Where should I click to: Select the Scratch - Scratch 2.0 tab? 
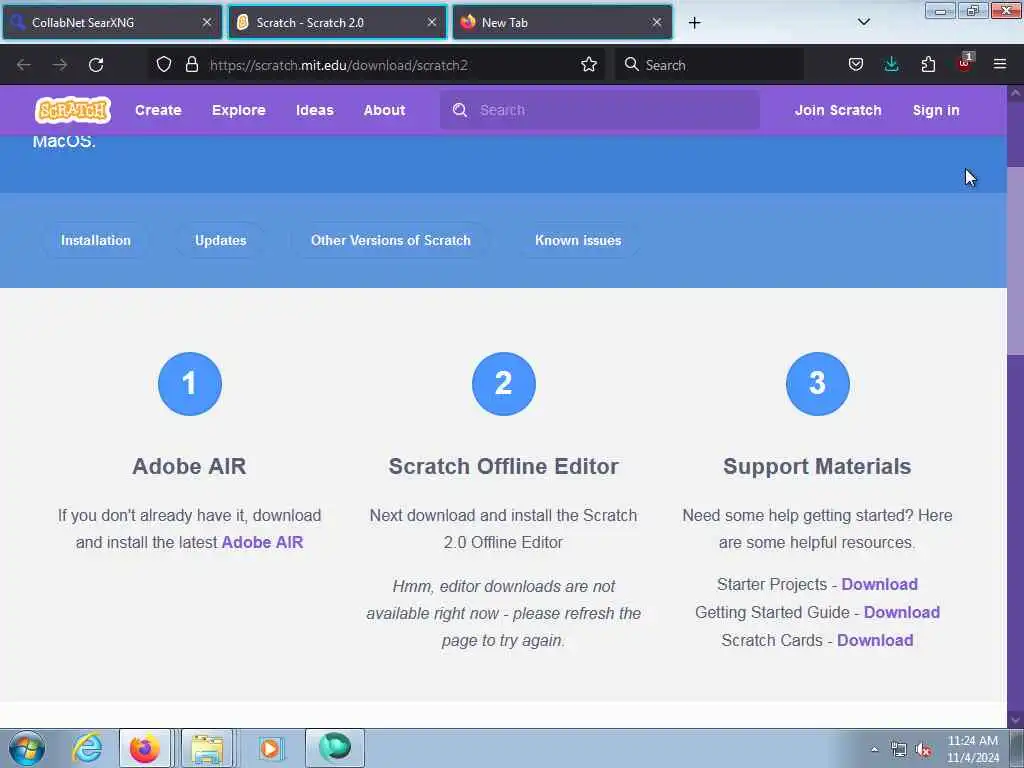(x=336, y=22)
